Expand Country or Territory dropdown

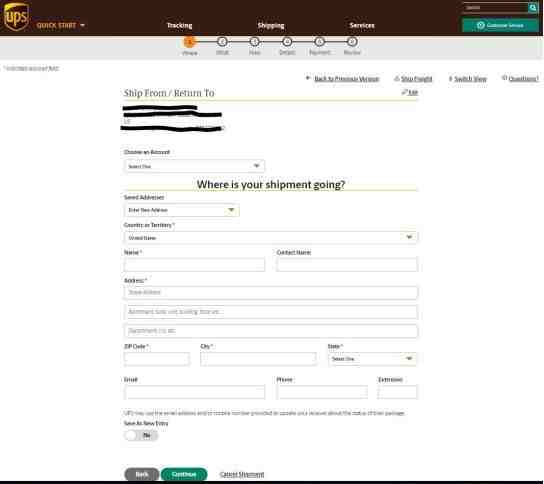pos(271,238)
